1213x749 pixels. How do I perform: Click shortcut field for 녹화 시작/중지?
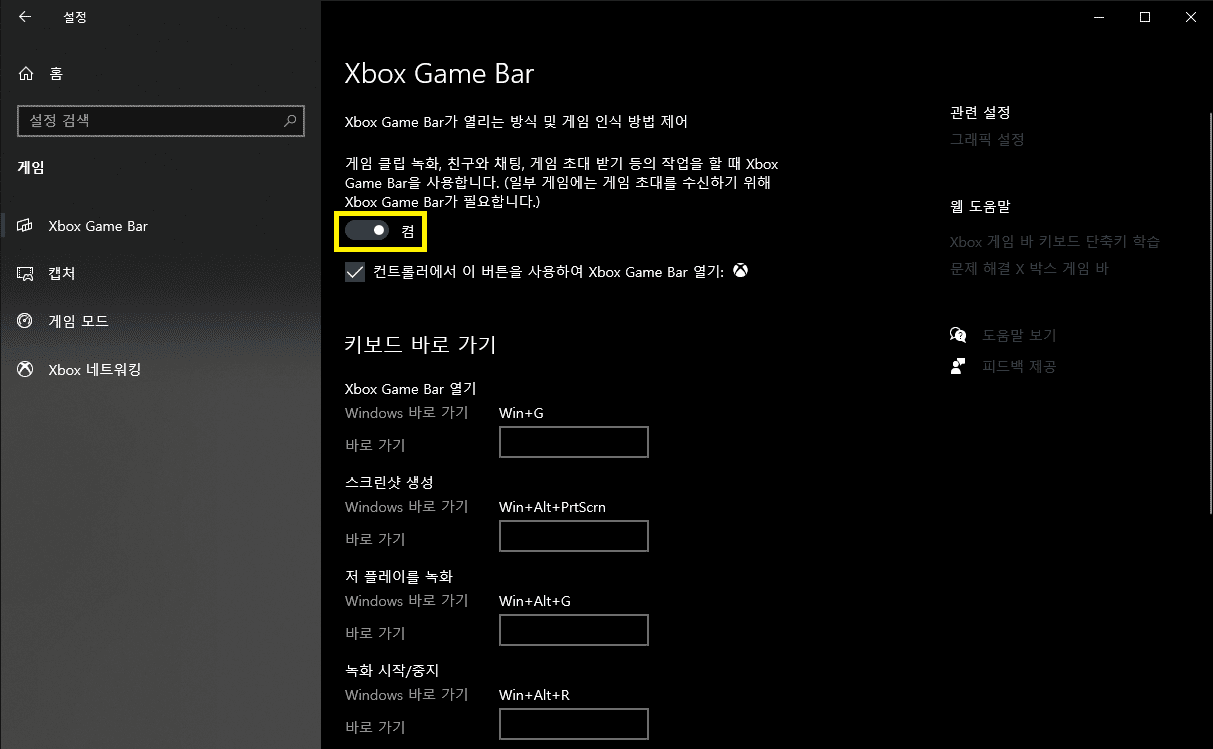573,724
